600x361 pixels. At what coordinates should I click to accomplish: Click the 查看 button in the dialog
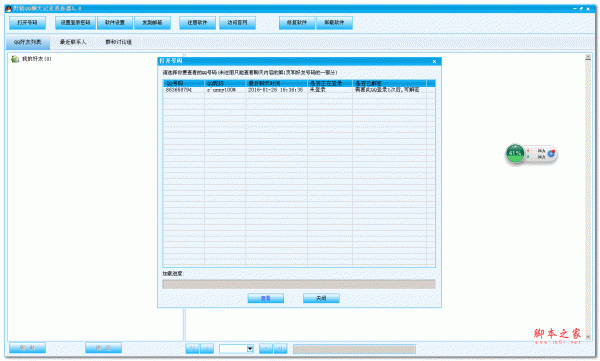[x=266, y=298]
